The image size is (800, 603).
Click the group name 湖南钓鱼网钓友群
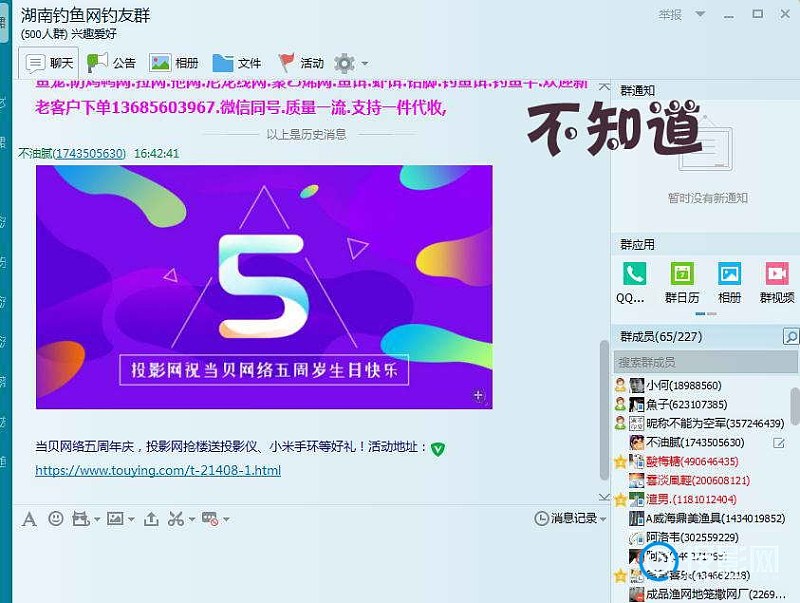pos(85,16)
